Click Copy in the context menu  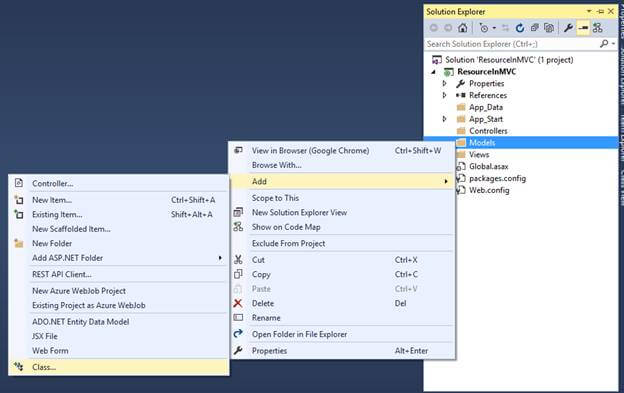(343, 274)
